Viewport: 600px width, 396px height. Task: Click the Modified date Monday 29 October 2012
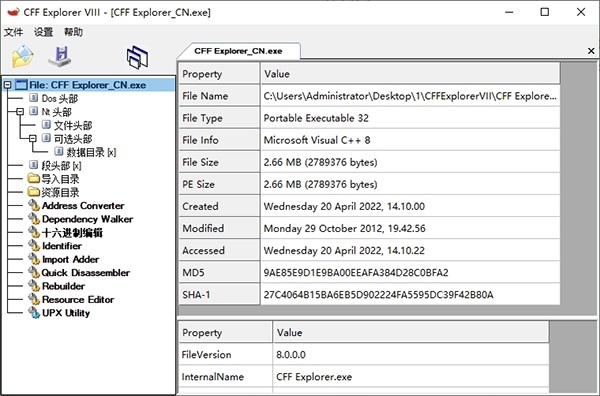point(344,228)
